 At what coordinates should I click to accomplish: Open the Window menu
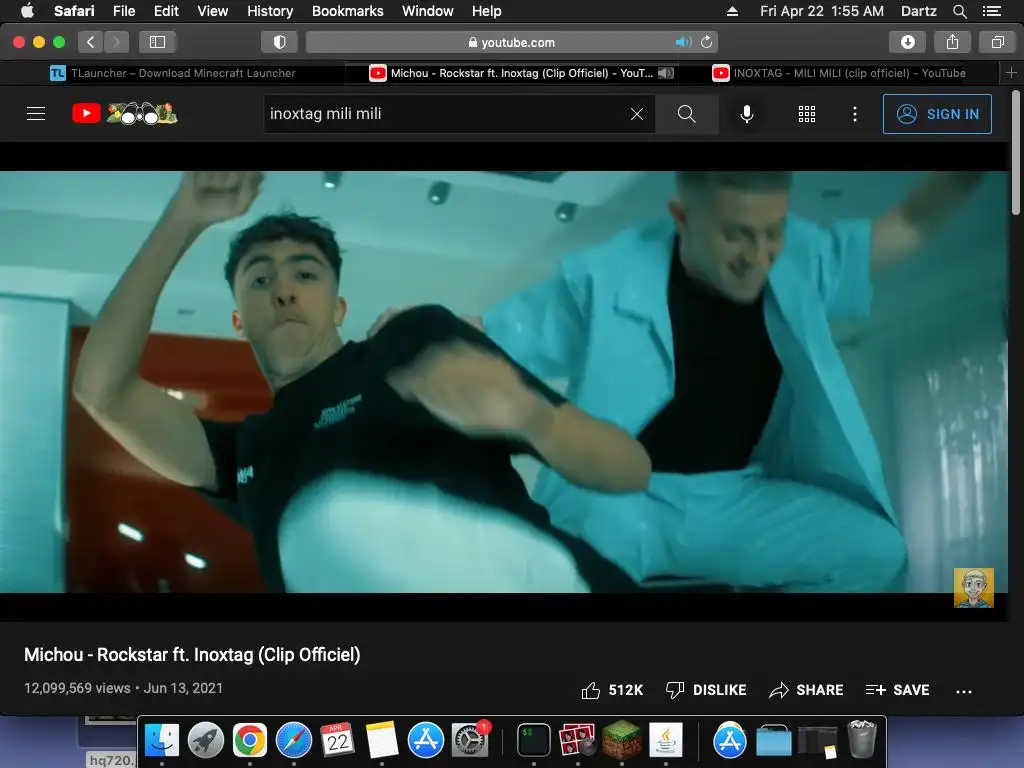pos(427,11)
